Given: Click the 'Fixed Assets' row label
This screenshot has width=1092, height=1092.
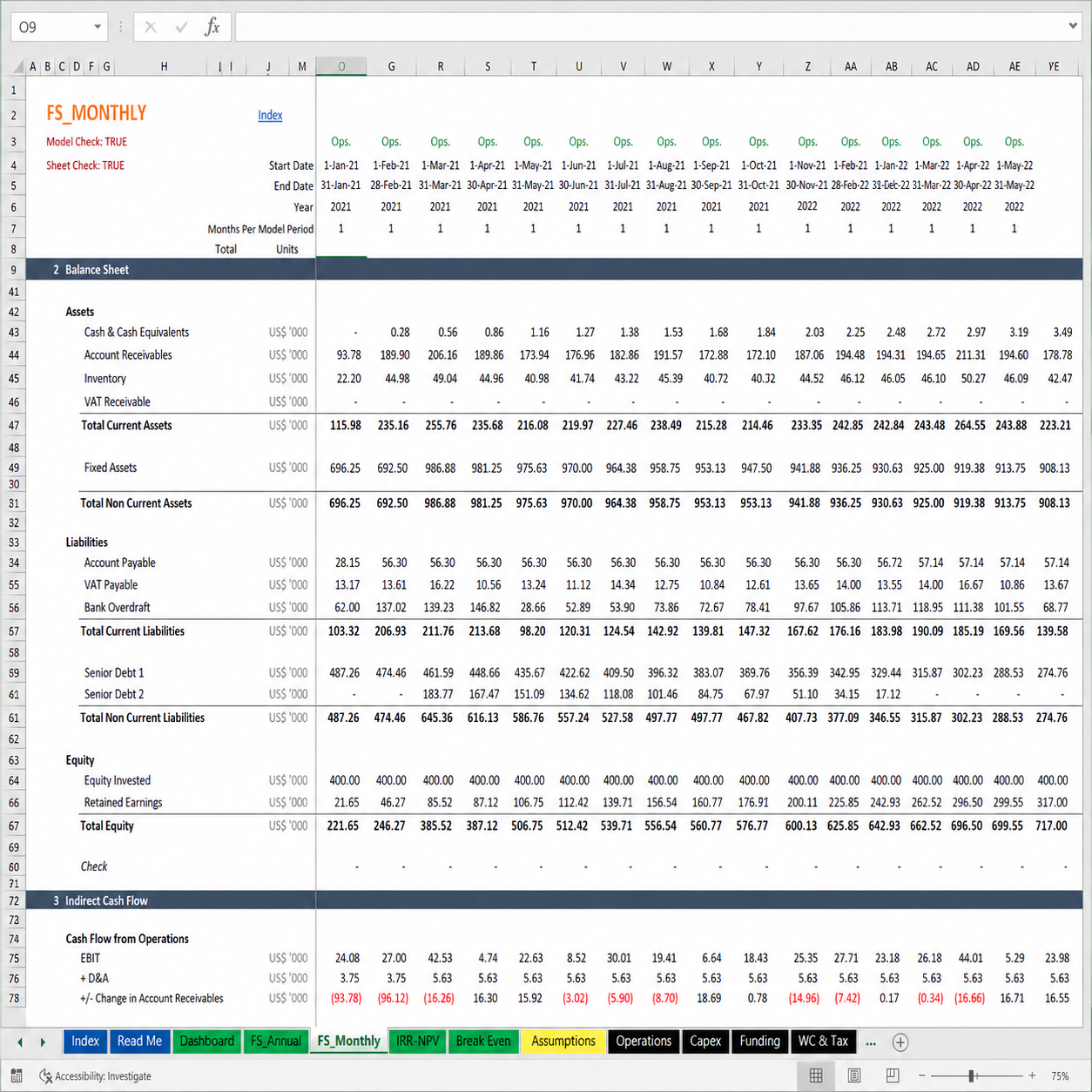Looking at the screenshot, I should click(111, 468).
